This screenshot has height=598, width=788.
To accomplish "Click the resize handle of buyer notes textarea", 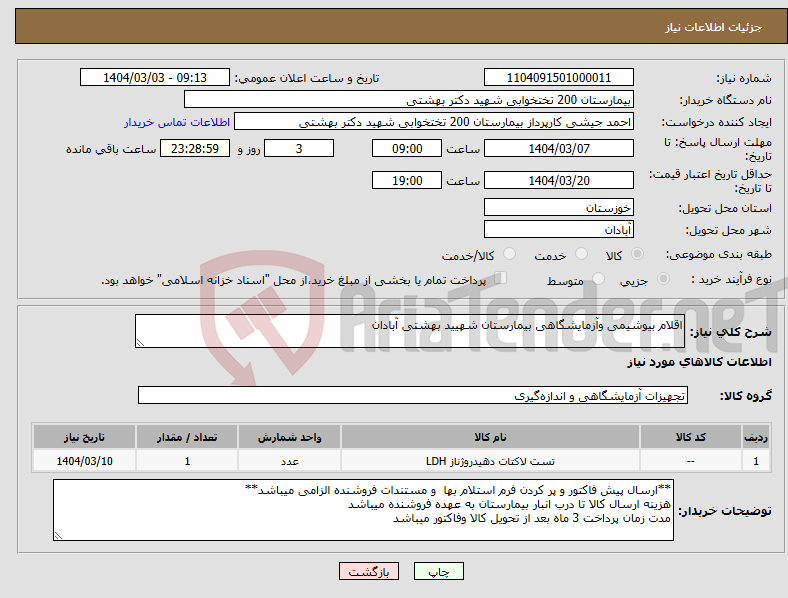I will coord(58,536).
